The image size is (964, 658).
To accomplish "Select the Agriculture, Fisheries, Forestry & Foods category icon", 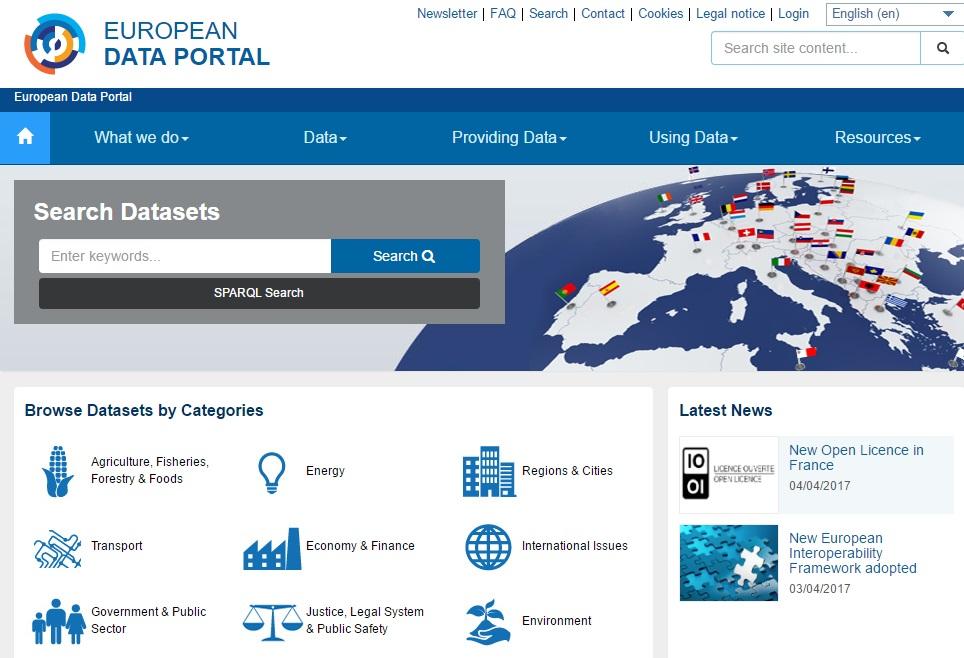I will pos(57,470).
